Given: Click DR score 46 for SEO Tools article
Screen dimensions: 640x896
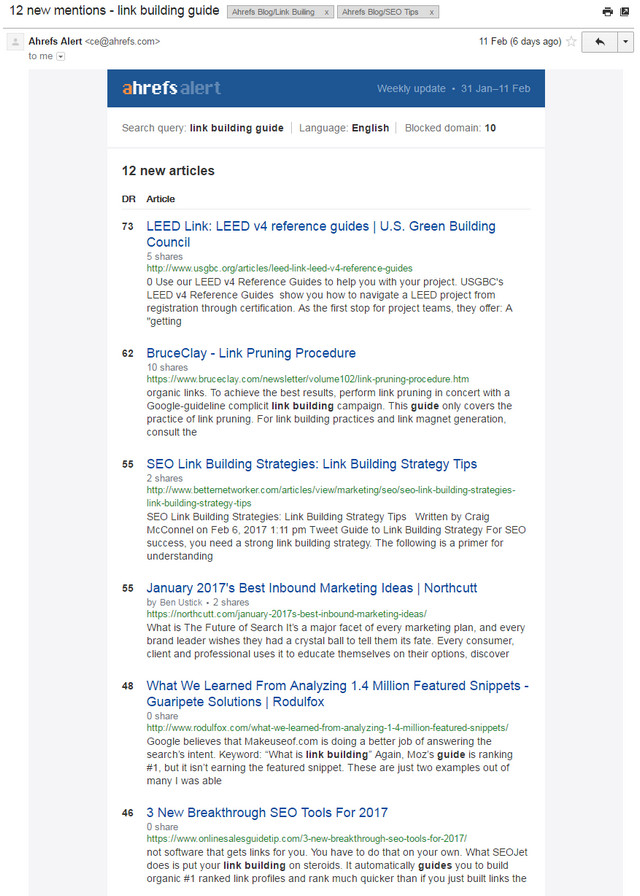Looking at the screenshot, I should pyautogui.click(x=127, y=813).
